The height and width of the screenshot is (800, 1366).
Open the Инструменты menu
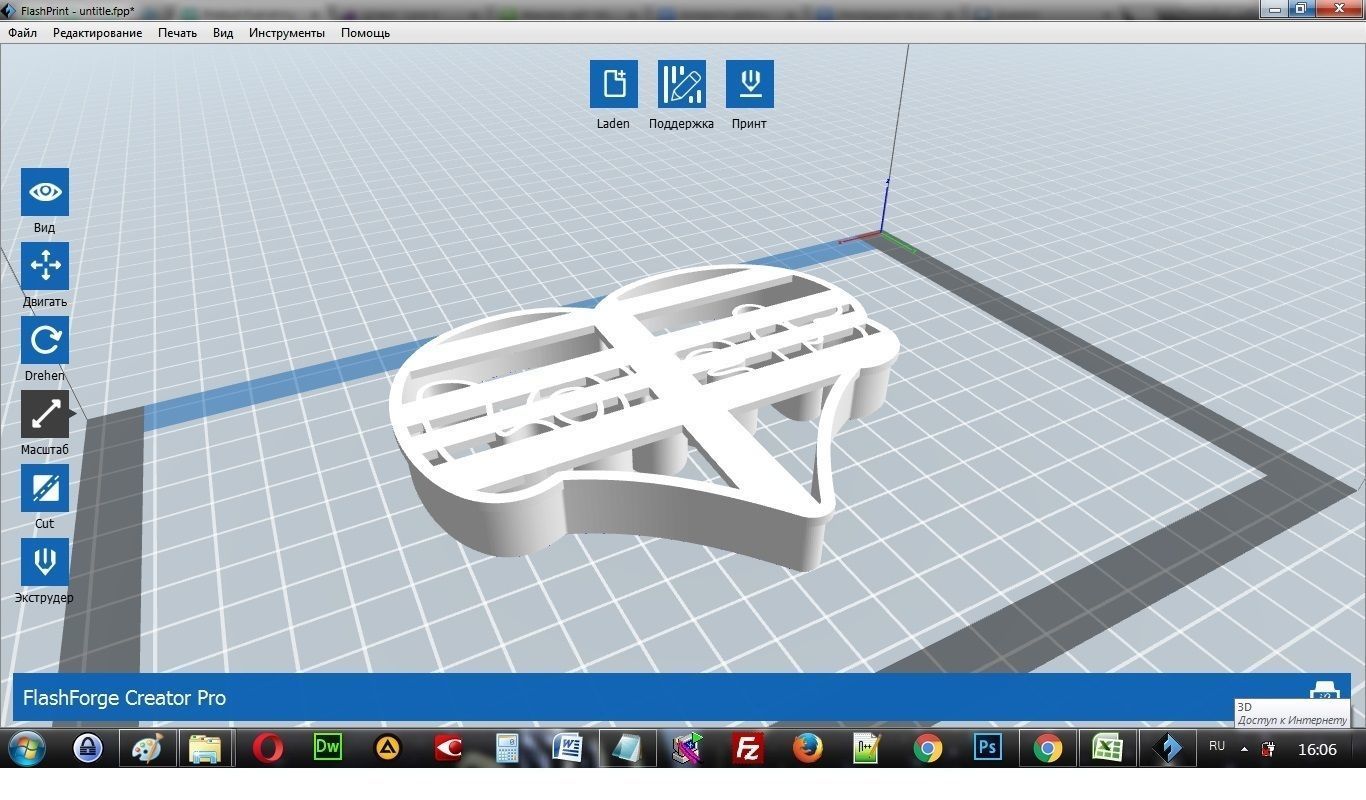click(x=287, y=33)
